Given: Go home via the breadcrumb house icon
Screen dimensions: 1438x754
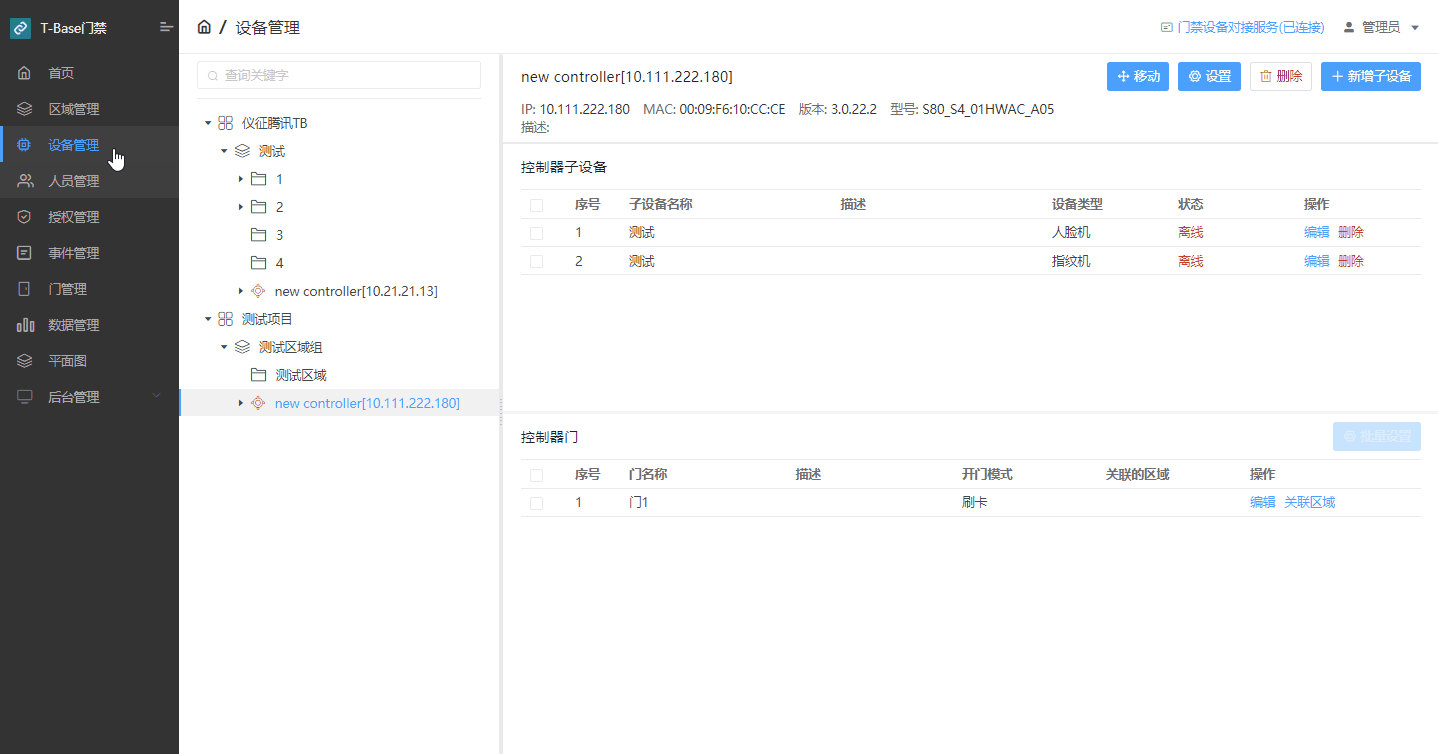Looking at the screenshot, I should [x=204, y=27].
